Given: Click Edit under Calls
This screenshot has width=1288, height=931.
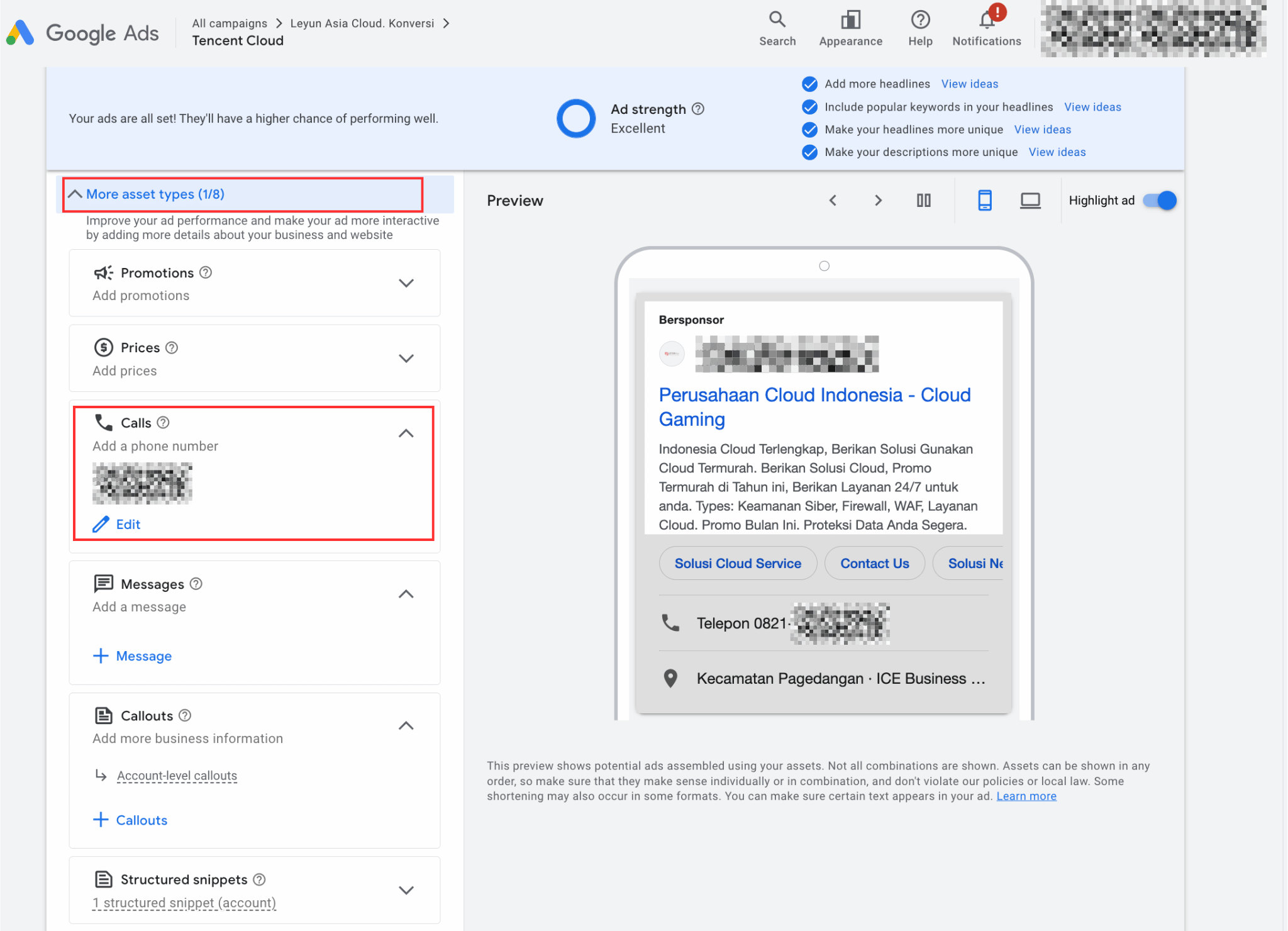Looking at the screenshot, I should pos(128,525).
